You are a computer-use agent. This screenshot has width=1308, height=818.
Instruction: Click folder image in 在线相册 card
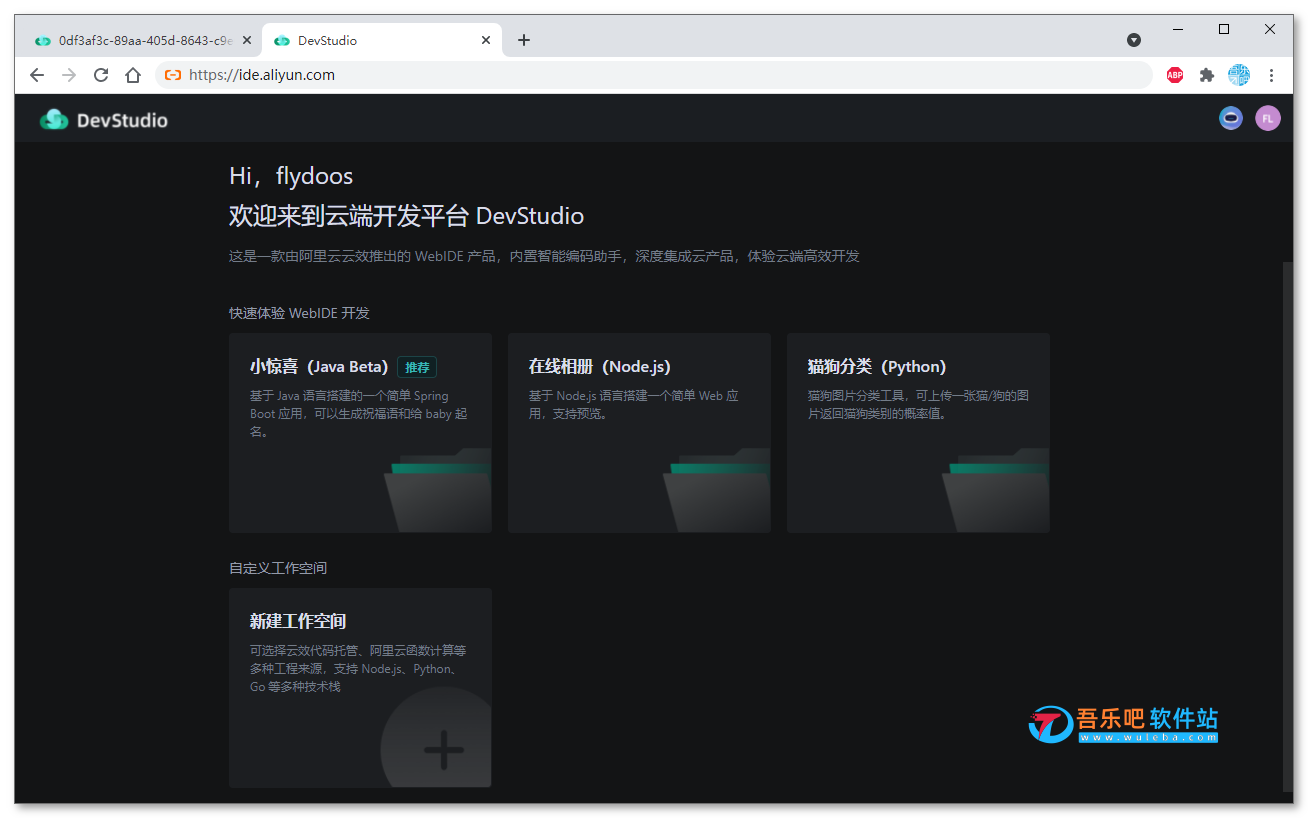(x=717, y=490)
